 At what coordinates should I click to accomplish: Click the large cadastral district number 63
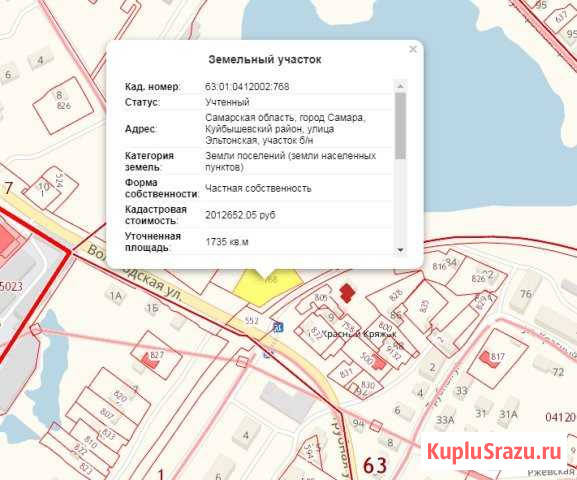click(x=375, y=465)
